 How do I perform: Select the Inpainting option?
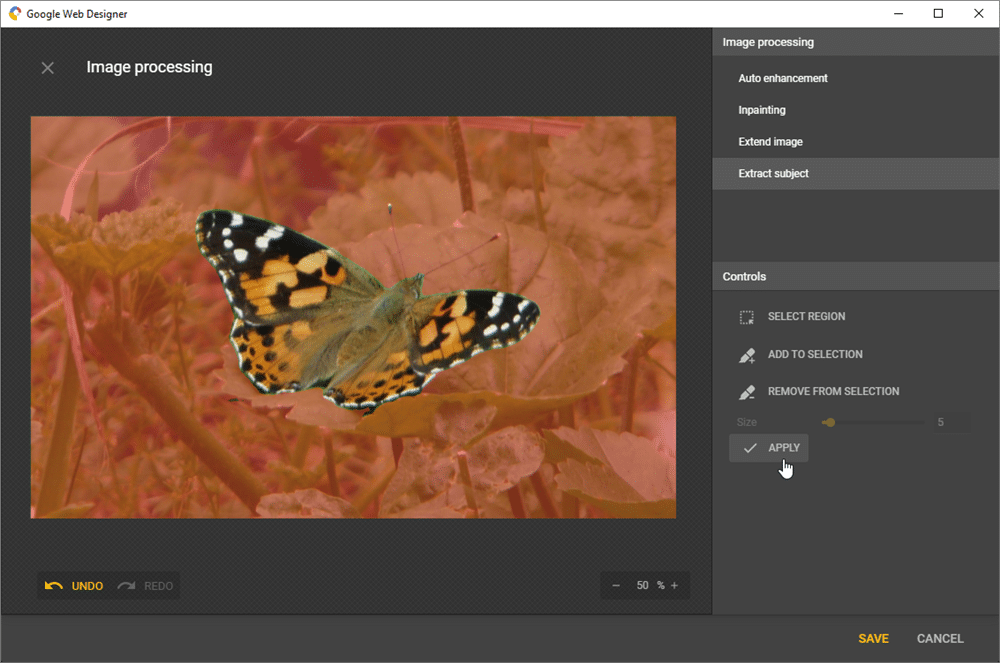point(762,110)
